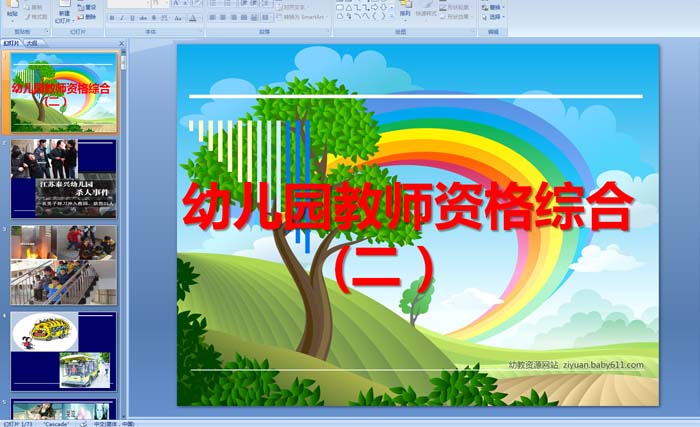Select the Right Arrow shape in gallery
The width and height of the screenshot is (700, 427).
(374, 7)
